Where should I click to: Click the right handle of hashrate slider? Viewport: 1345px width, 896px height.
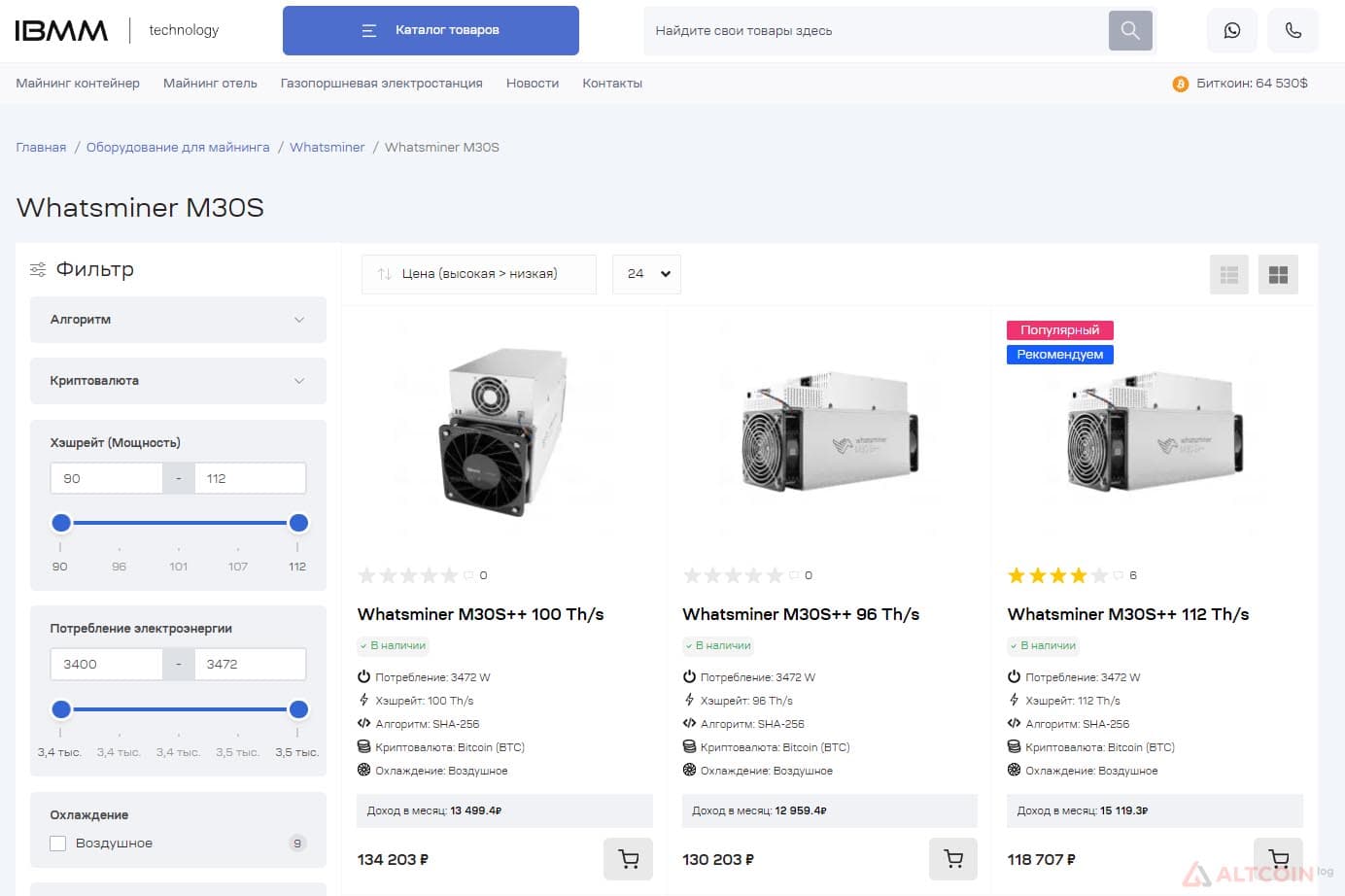point(298,523)
